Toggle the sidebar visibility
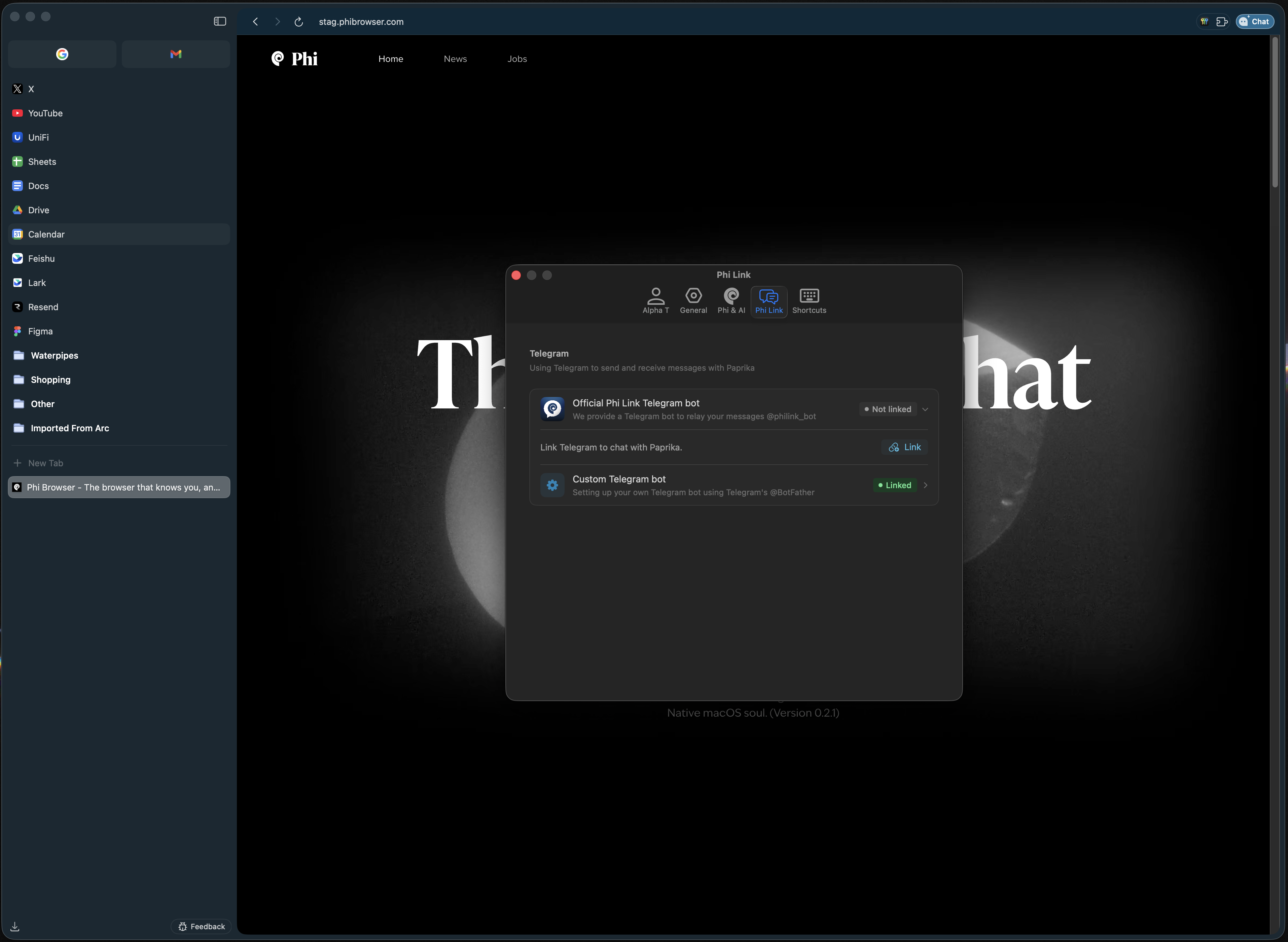The width and height of the screenshot is (1288, 942). click(x=219, y=21)
